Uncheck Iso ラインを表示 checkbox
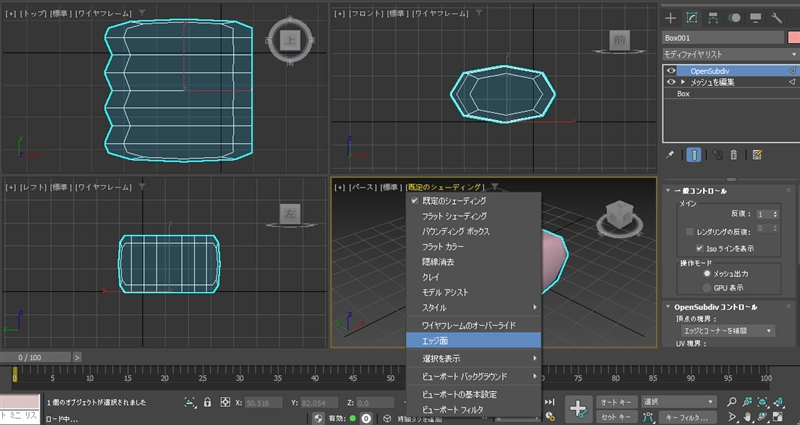The image size is (800, 425). 700,248
